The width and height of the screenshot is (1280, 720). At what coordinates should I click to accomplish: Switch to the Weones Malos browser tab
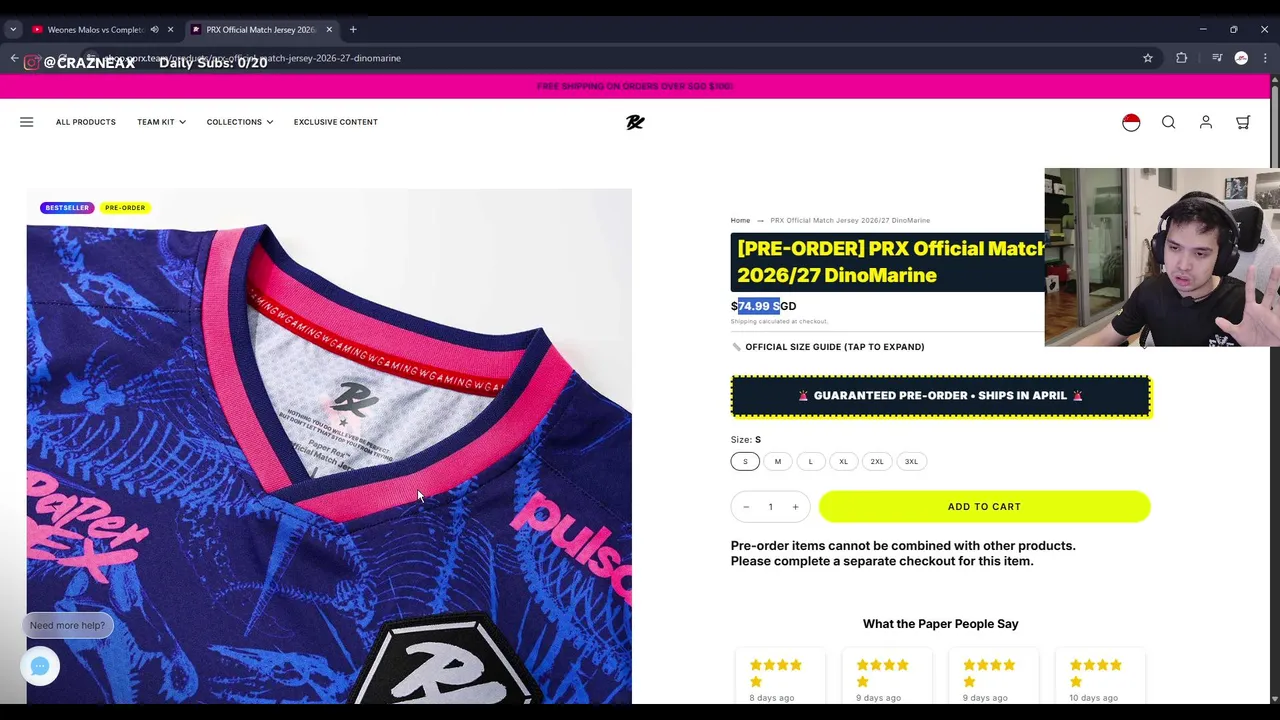(96, 30)
